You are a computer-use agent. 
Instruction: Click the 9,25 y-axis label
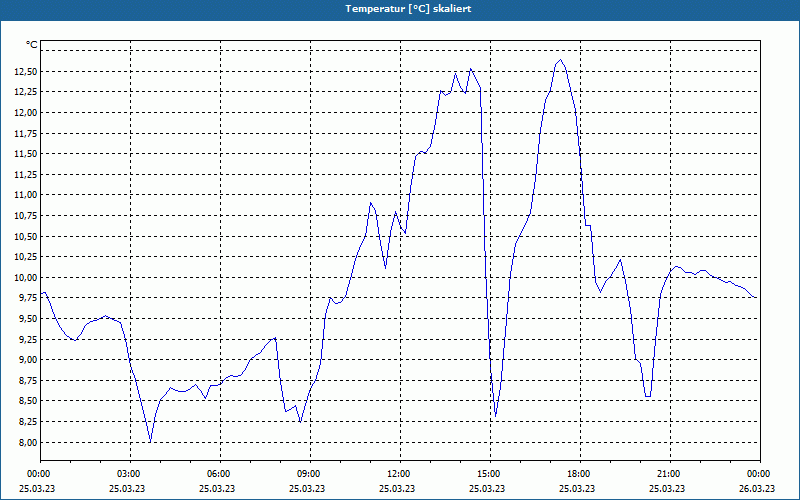coord(28,339)
